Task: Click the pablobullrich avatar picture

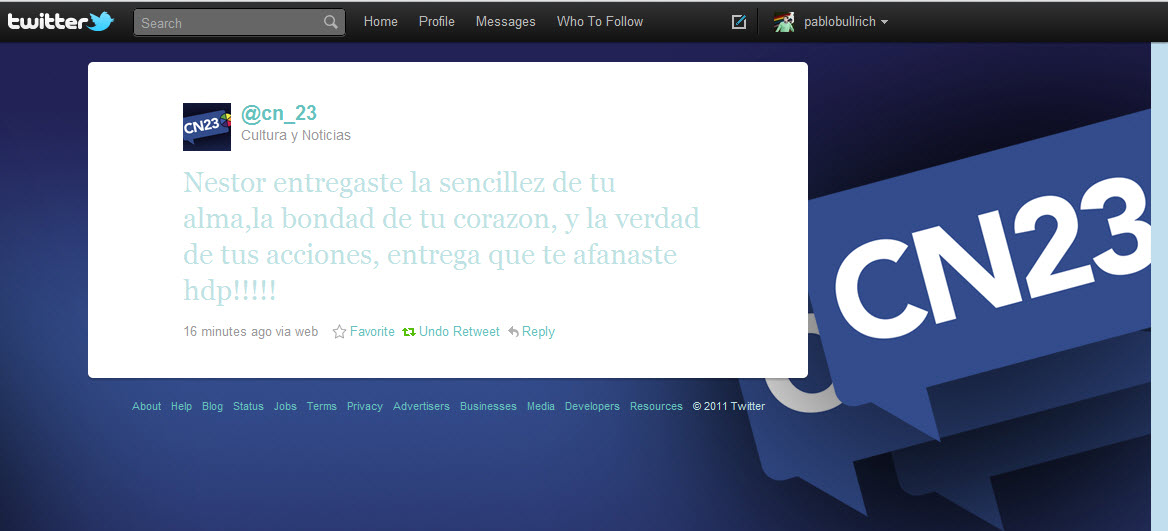Action: (784, 22)
